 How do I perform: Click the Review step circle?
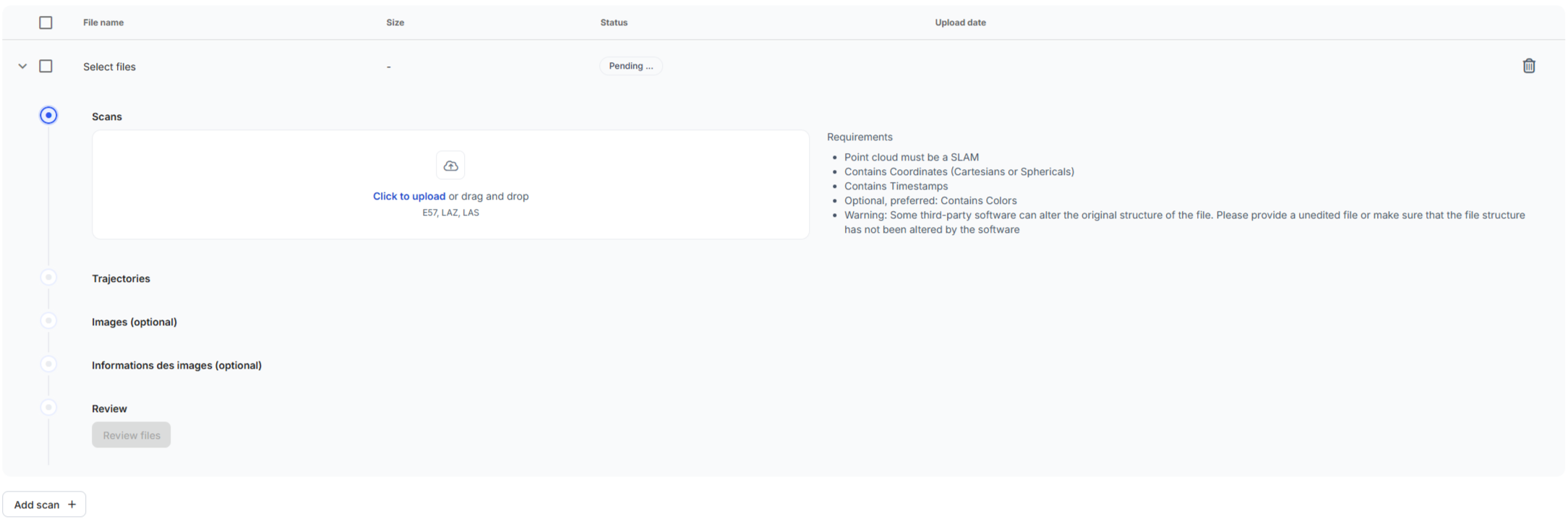click(48, 408)
